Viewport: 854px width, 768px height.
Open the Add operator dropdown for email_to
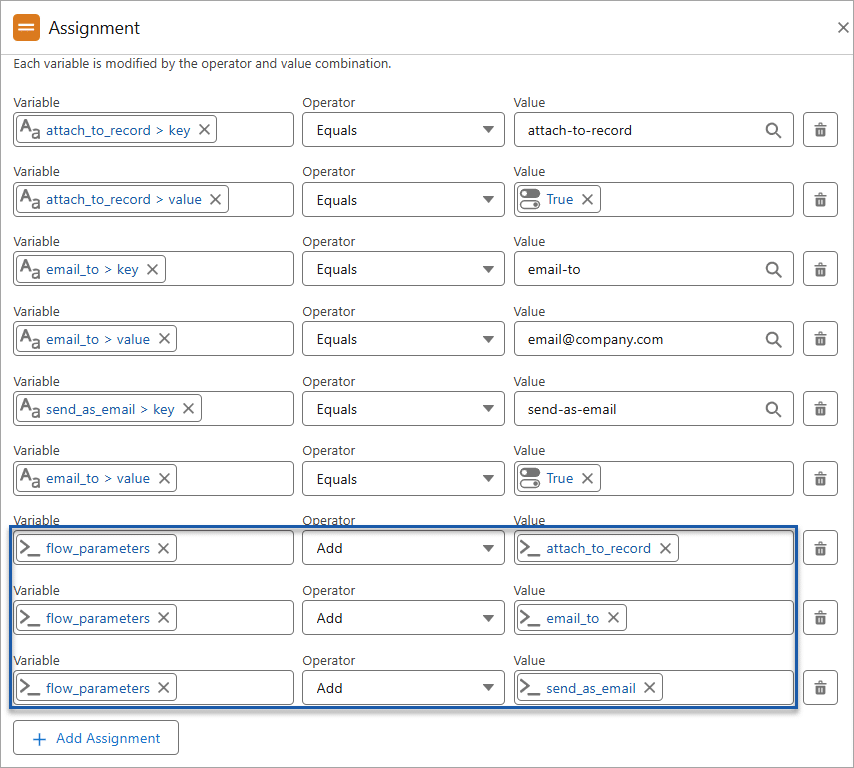click(x=403, y=617)
